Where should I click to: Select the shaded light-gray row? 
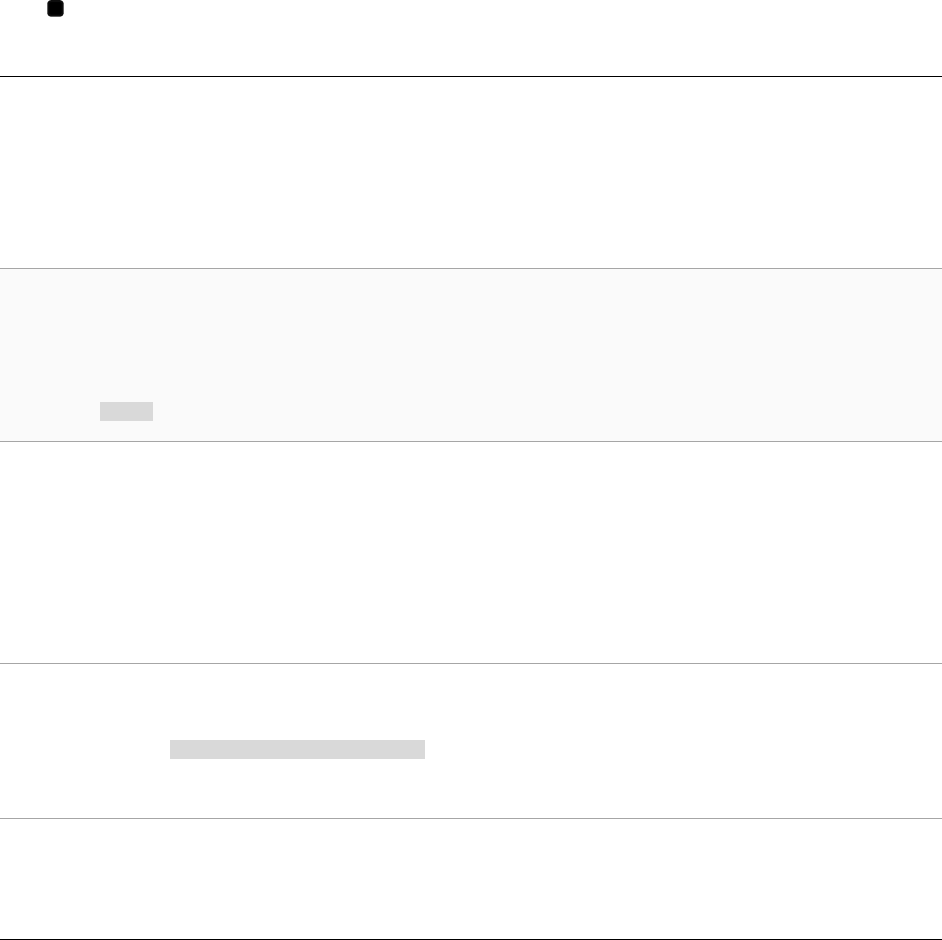click(471, 355)
